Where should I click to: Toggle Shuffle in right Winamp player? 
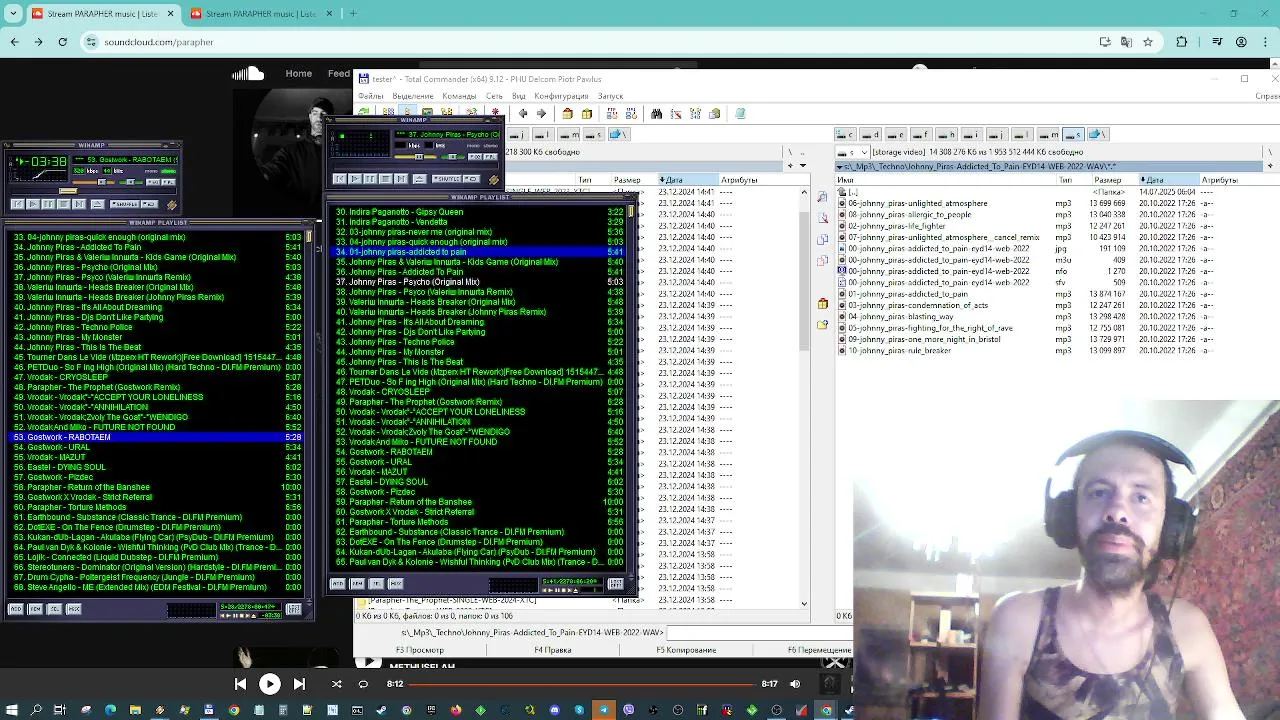pyautogui.click(x=447, y=179)
